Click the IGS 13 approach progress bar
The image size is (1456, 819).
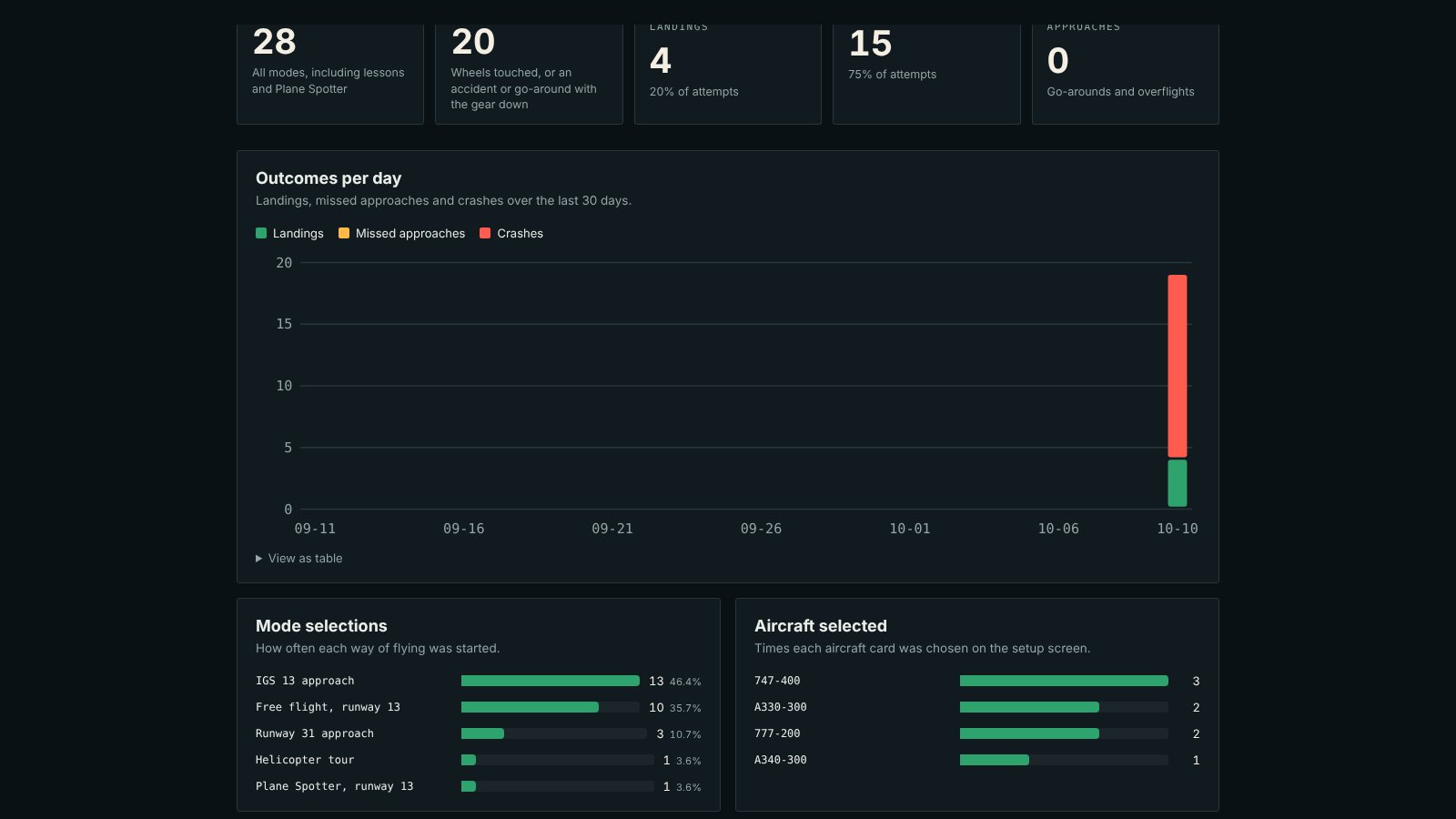tap(551, 681)
